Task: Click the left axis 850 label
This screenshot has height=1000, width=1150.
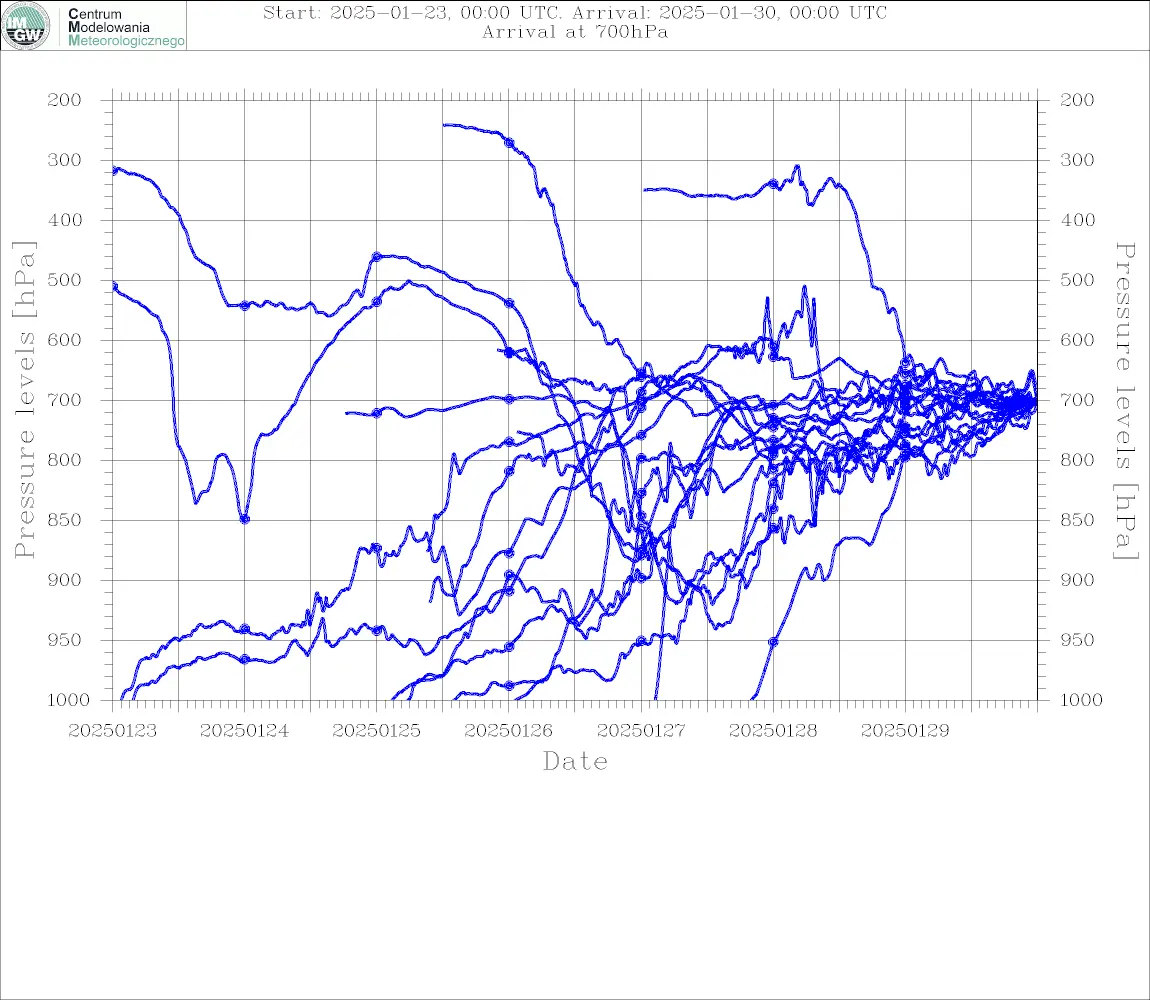Action: coord(65,520)
